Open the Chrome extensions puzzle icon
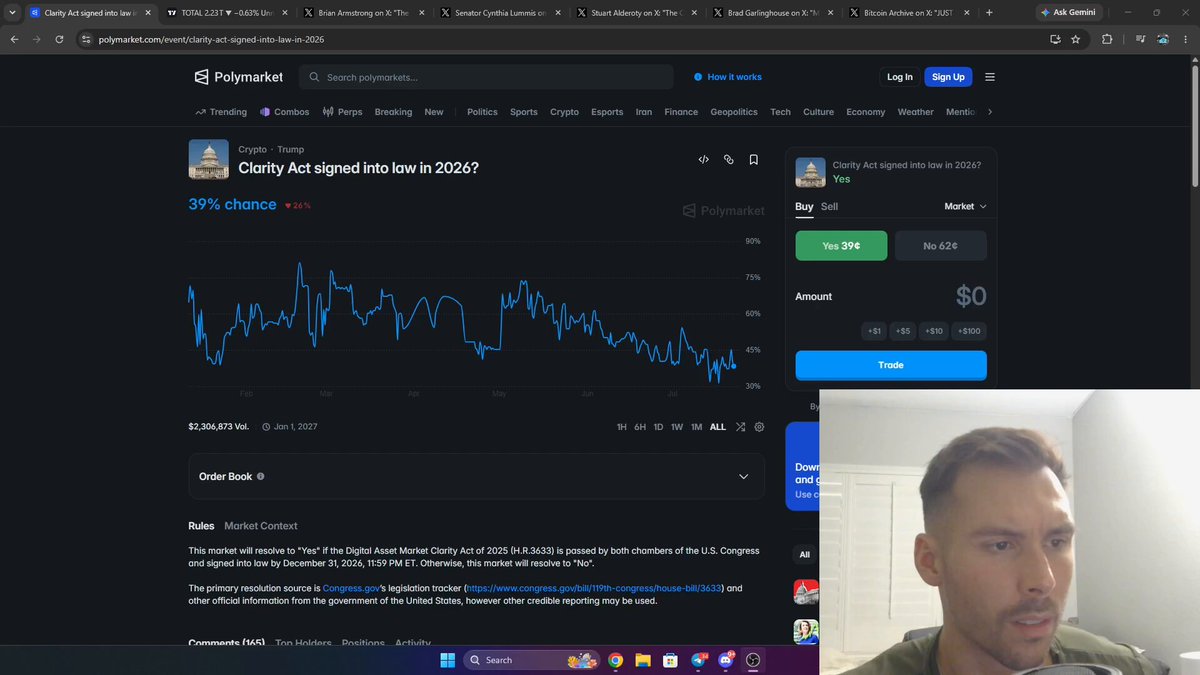Screen dimensions: 1200x675 click(x=1107, y=39)
